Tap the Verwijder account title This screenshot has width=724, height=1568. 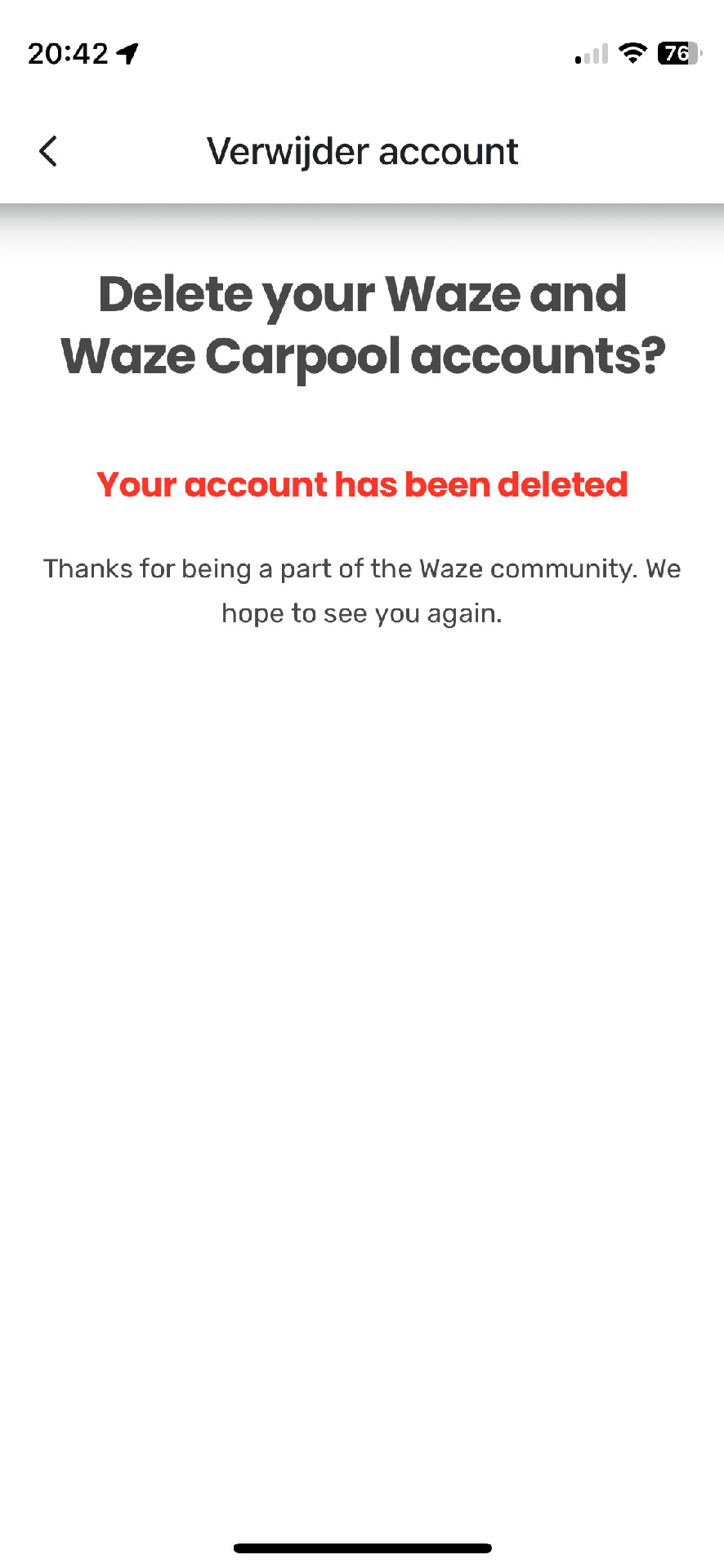tap(362, 152)
